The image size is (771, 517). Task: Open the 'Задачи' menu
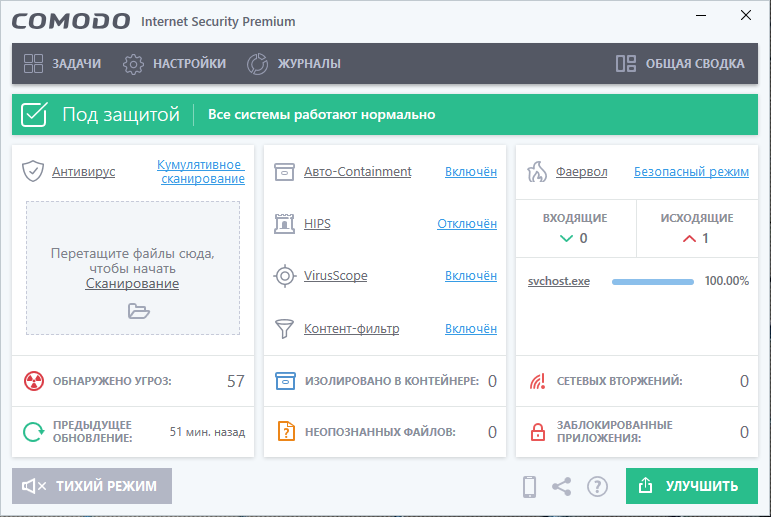click(x=63, y=64)
